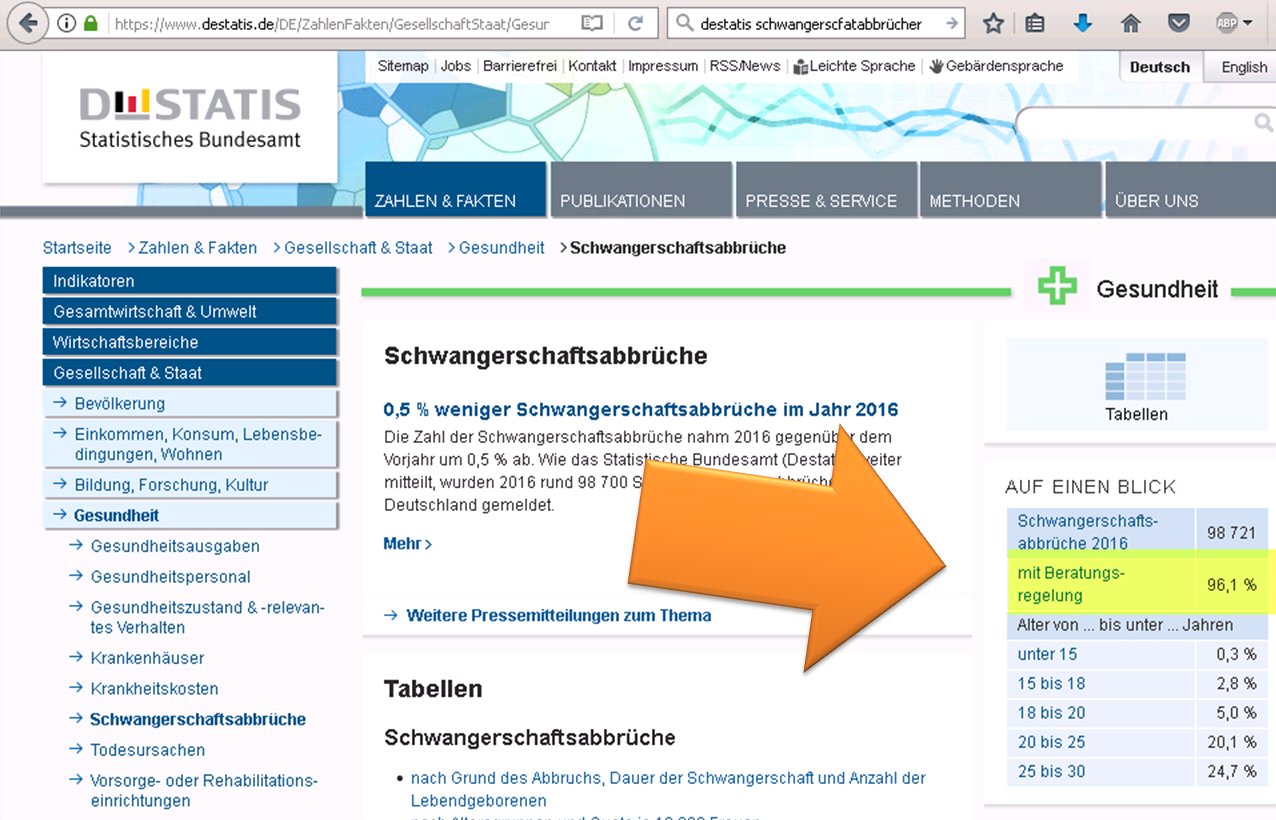Open Krankheitskosten sidebar item
This screenshot has width=1276, height=820.
pos(154,689)
